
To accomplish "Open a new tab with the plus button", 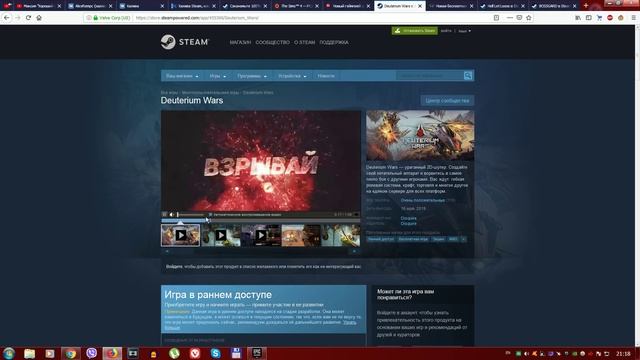I will pyautogui.click(x=586, y=6).
